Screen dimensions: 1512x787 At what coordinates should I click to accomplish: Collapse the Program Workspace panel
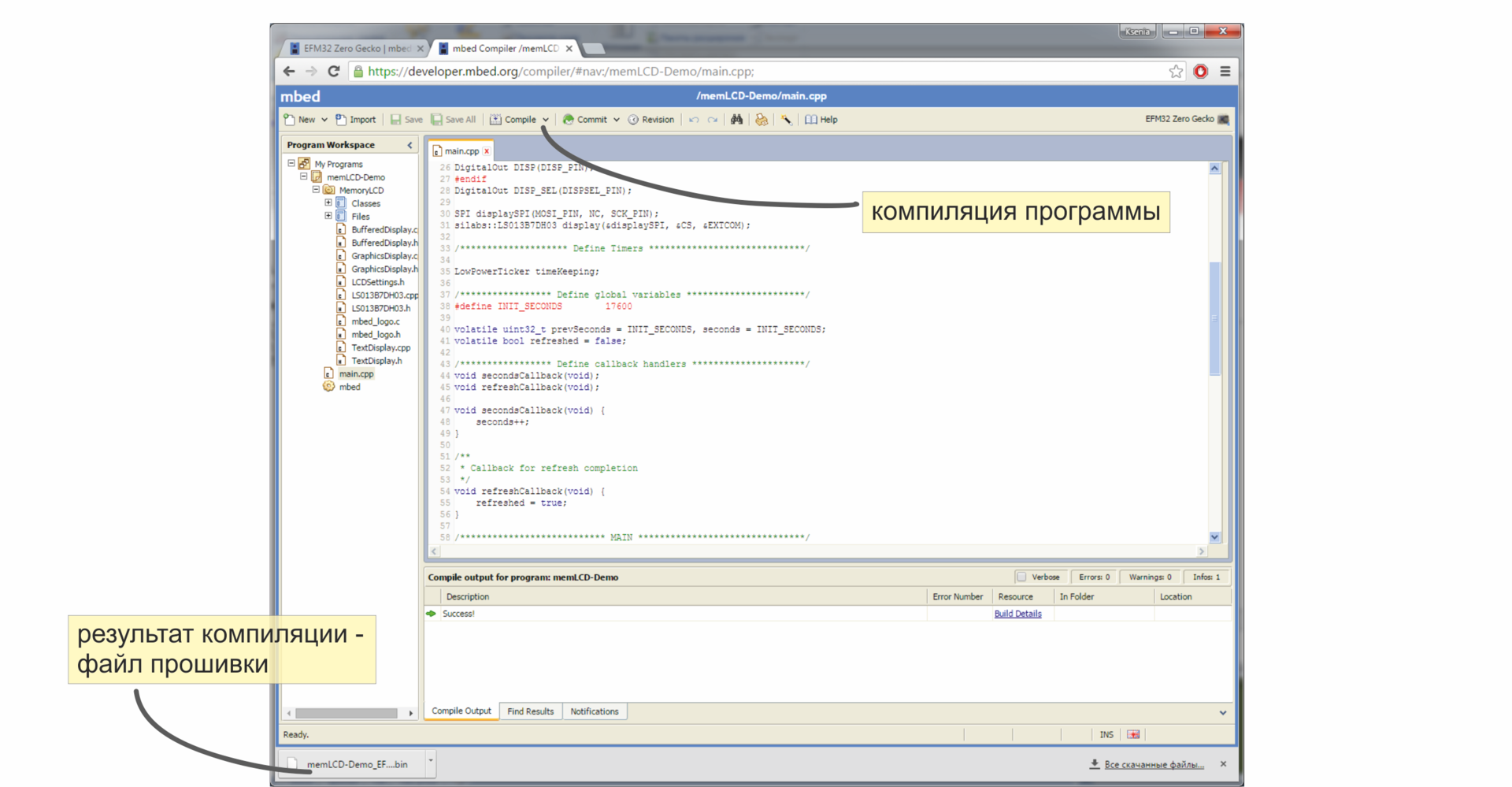(409, 145)
